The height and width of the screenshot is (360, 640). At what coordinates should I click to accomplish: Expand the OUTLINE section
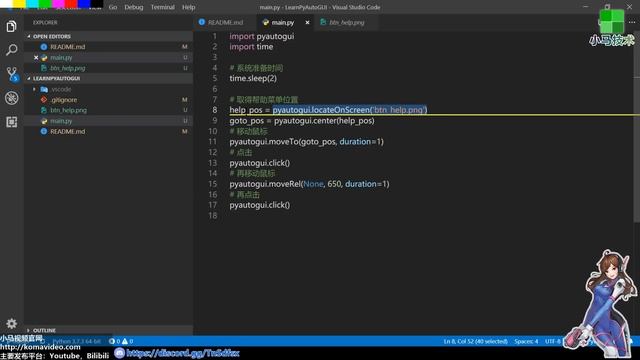29,330
